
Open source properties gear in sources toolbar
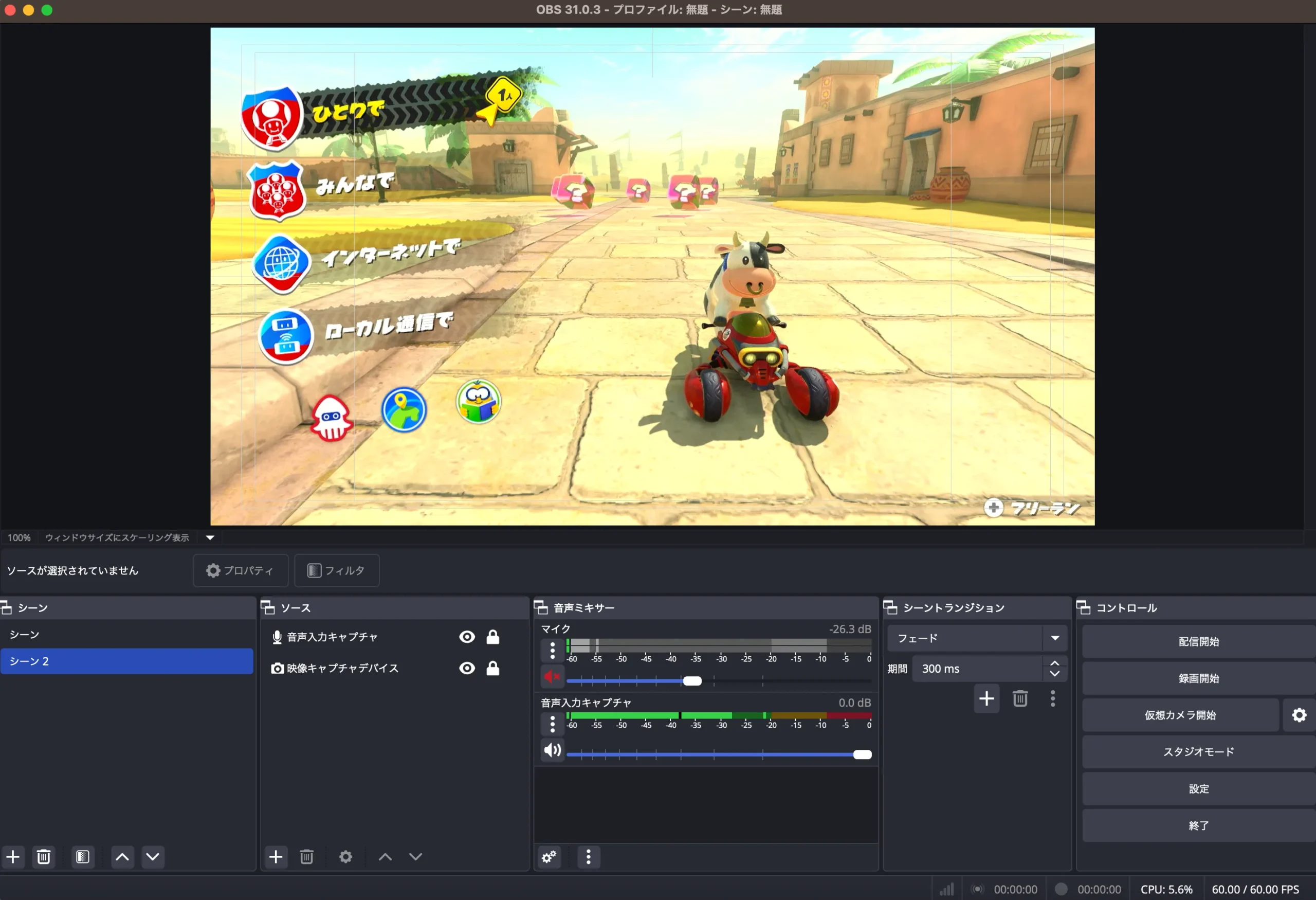pos(345,856)
